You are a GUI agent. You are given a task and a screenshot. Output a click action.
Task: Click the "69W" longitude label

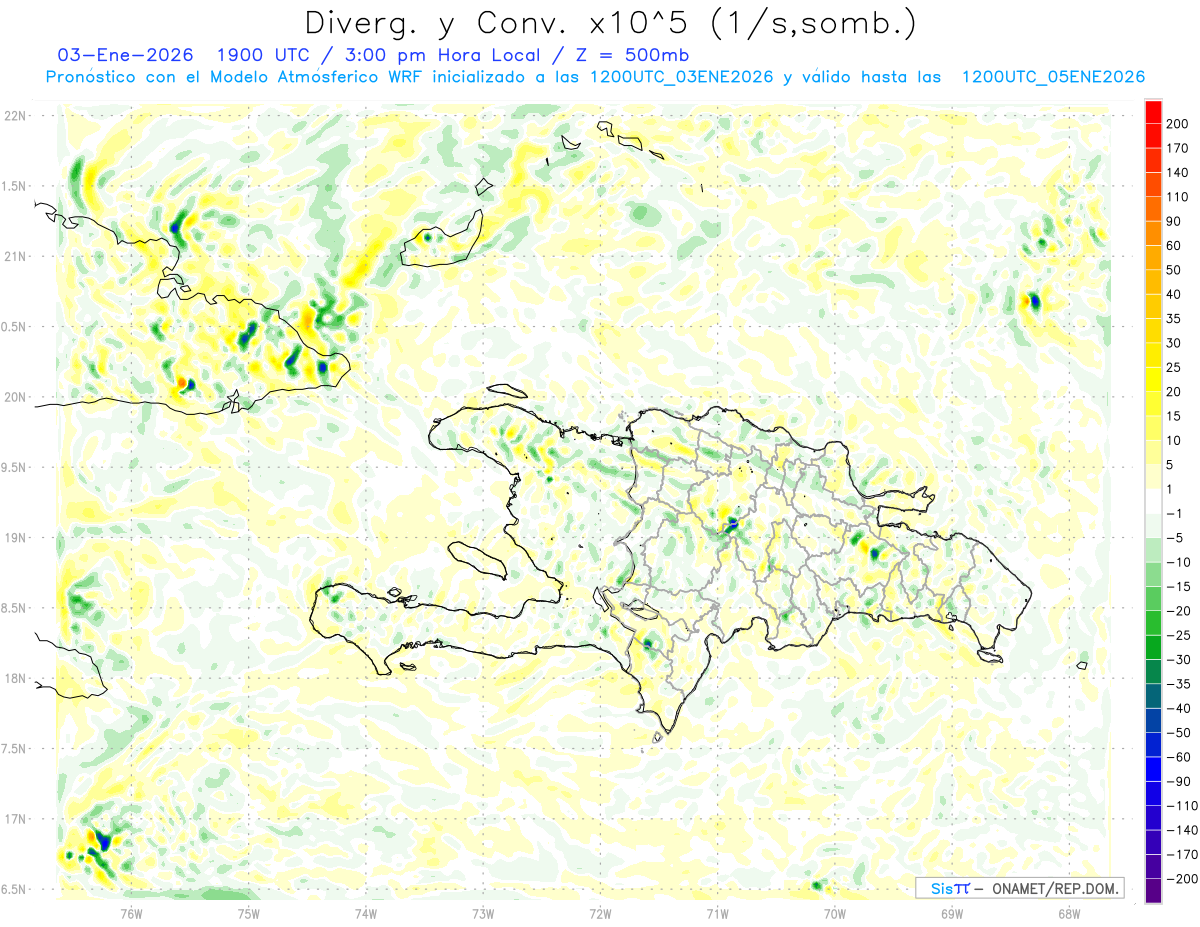(x=951, y=913)
